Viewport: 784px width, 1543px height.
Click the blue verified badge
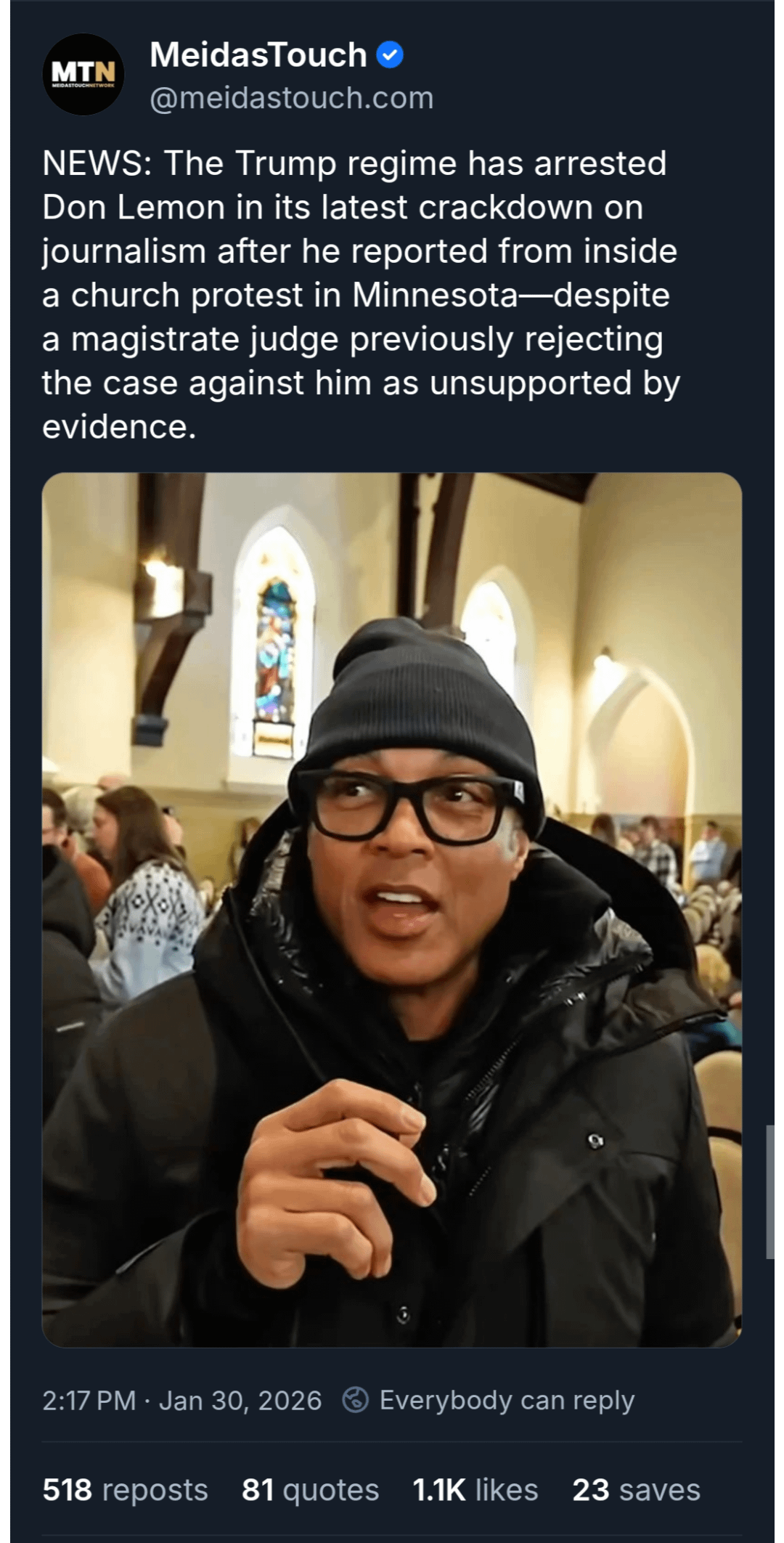click(391, 55)
